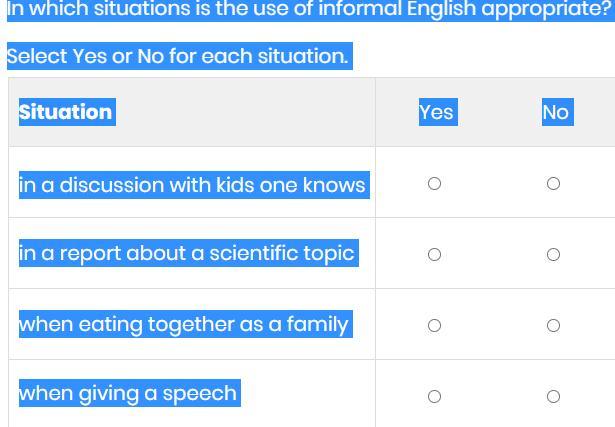Select Yes for discussion with kids
Screen dimensions: 615x427
pyautogui.click(x=434, y=184)
